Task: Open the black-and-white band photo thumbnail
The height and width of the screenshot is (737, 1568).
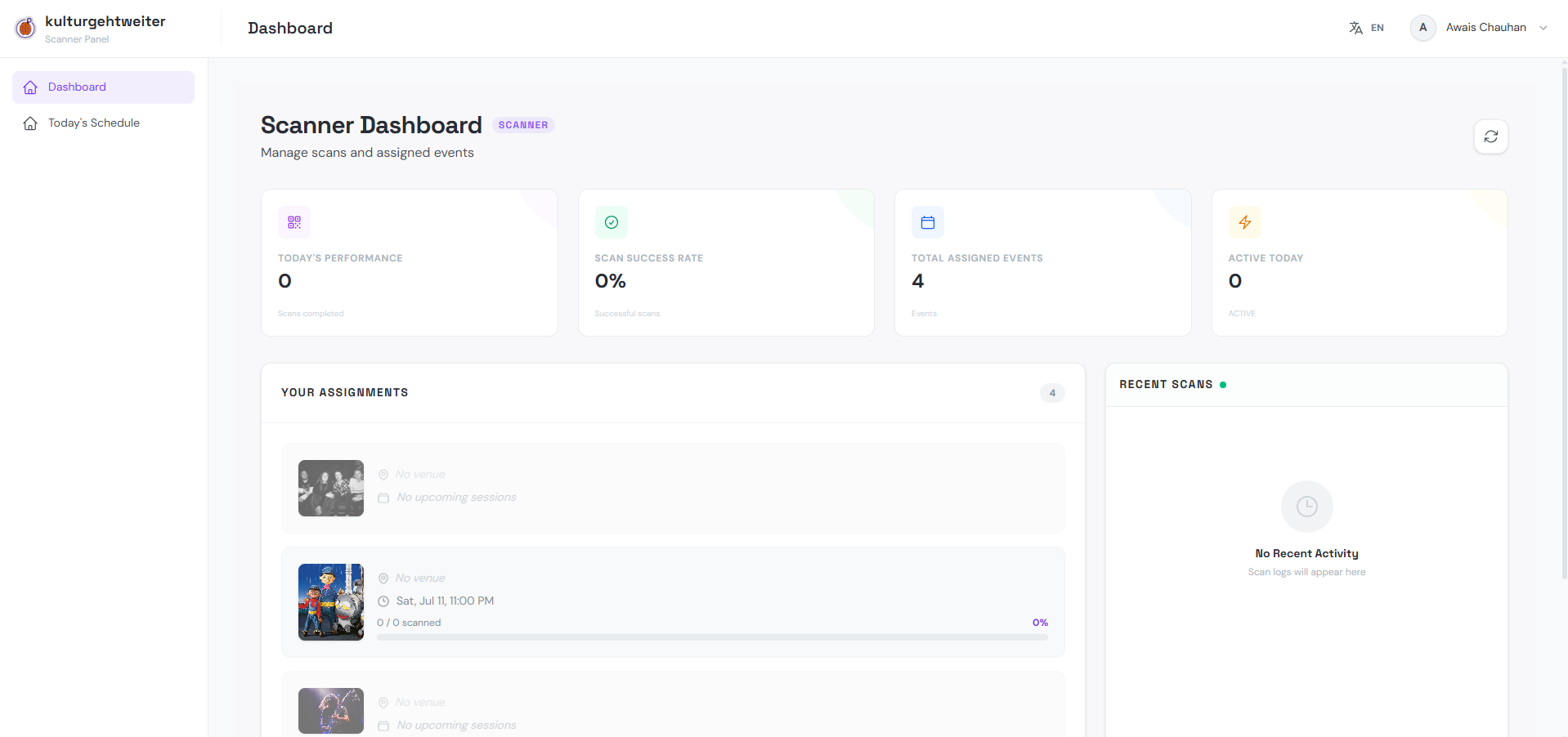Action: pyautogui.click(x=331, y=489)
